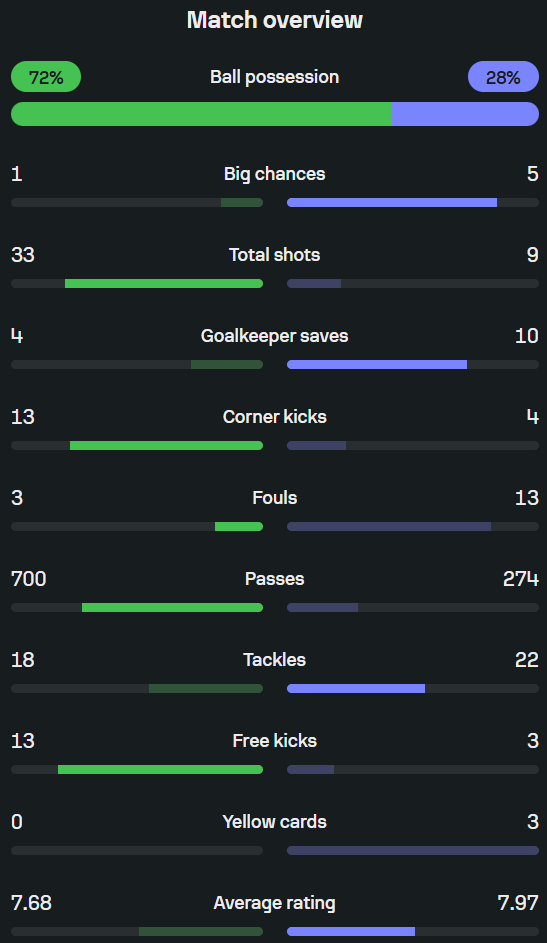Click the green segment of possession bar
The height and width of the screenshot is (943, 547).
[201, 114]
